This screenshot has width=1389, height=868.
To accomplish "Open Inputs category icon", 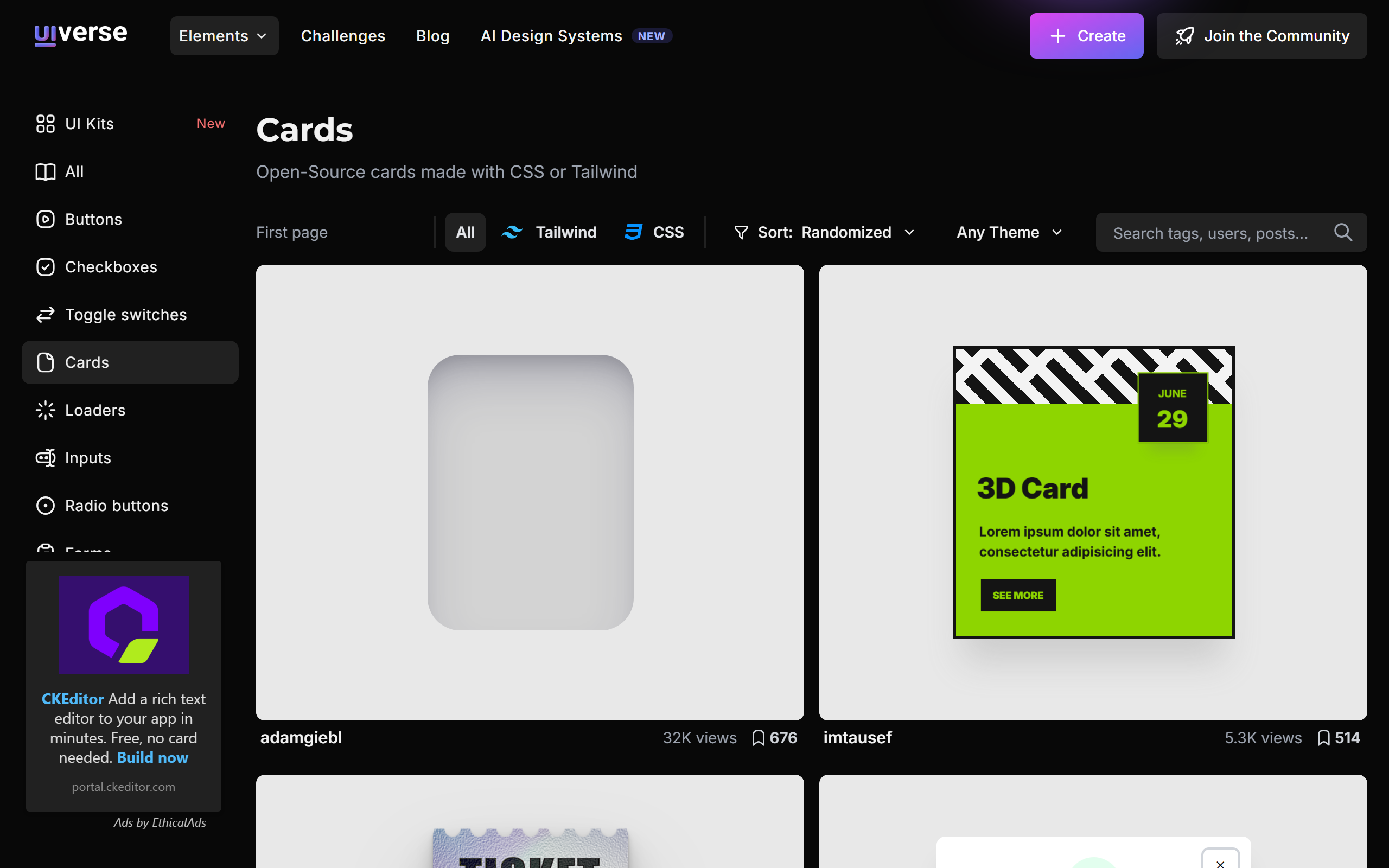I will click(46, 457).
